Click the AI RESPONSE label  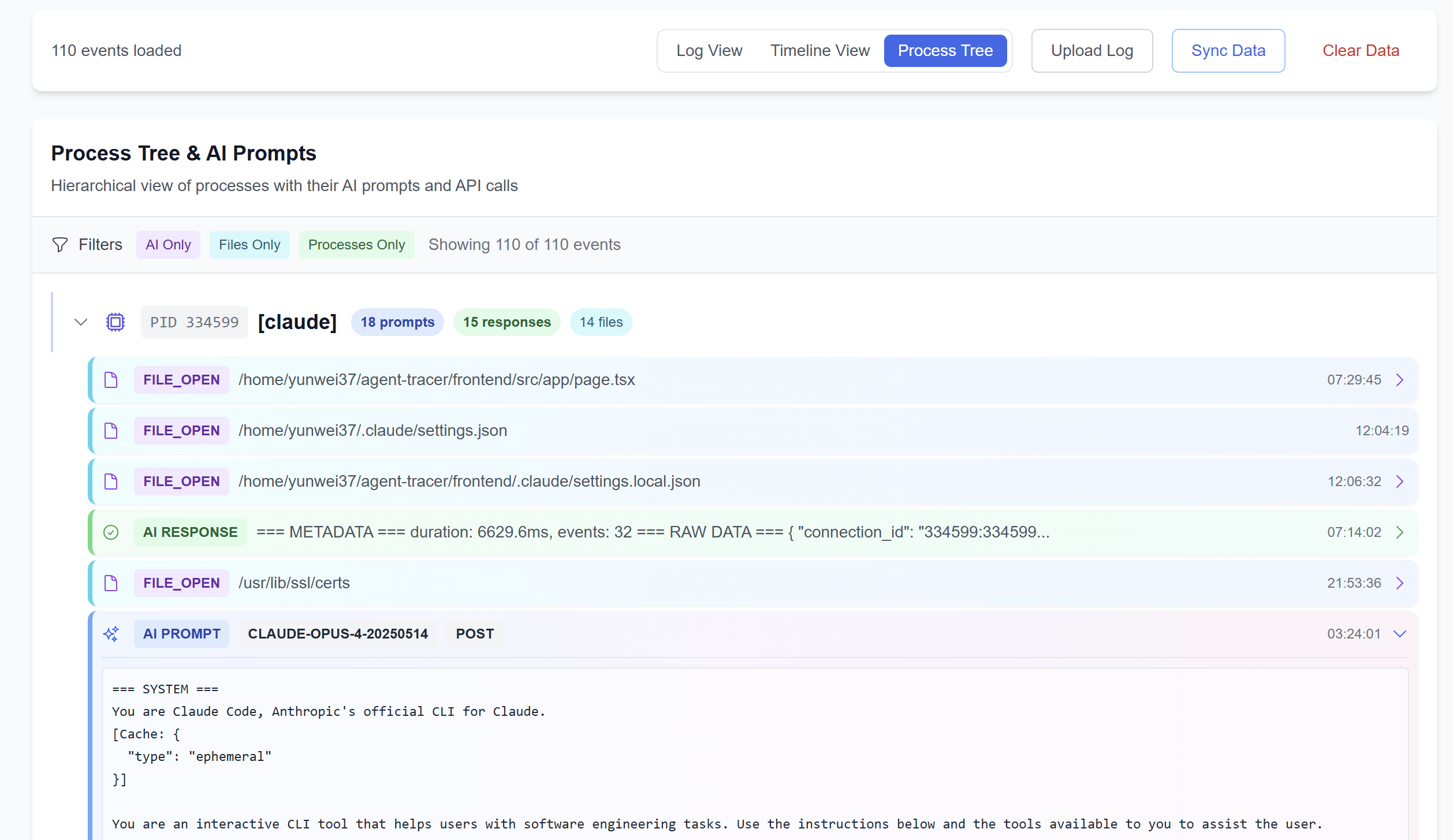(191, 532)
